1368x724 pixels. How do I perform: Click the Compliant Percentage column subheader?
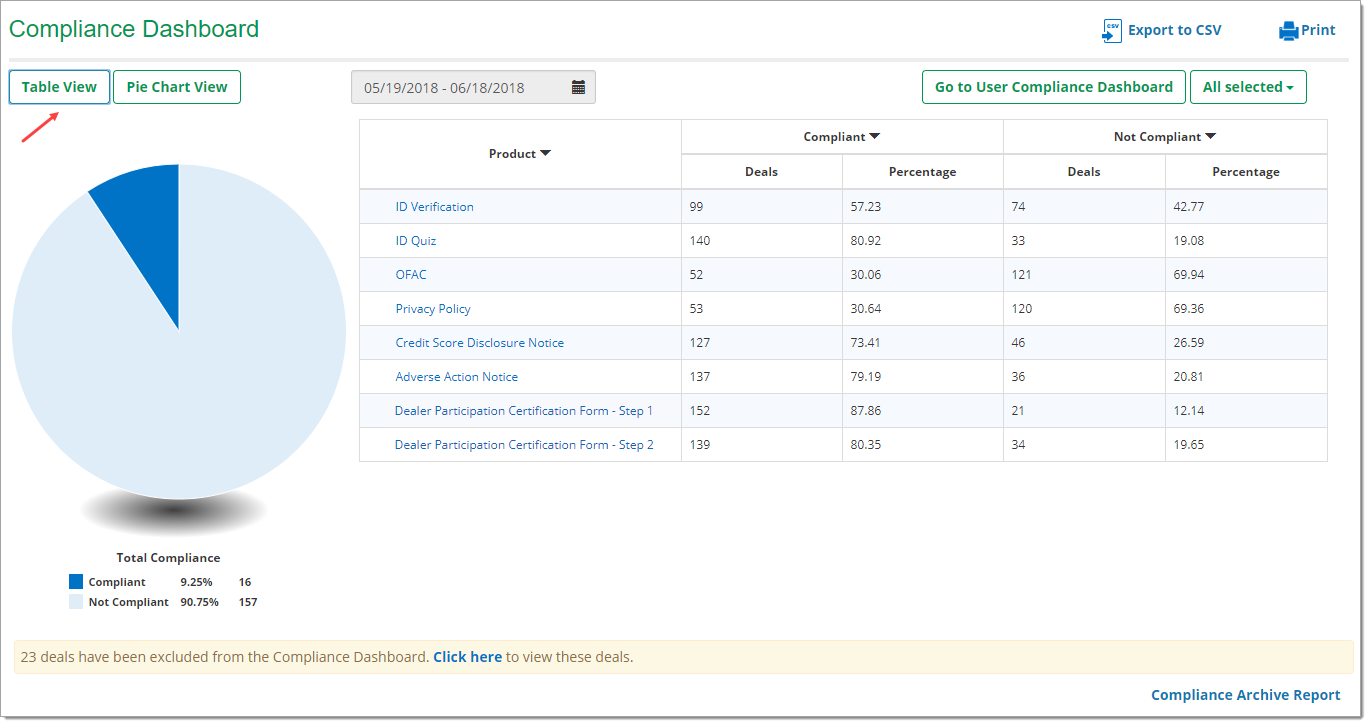click(922, 172)
